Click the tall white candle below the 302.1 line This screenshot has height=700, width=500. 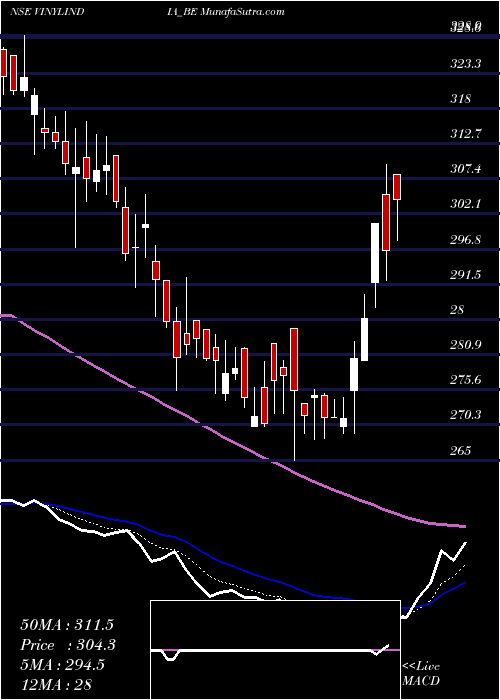point(375,253)
